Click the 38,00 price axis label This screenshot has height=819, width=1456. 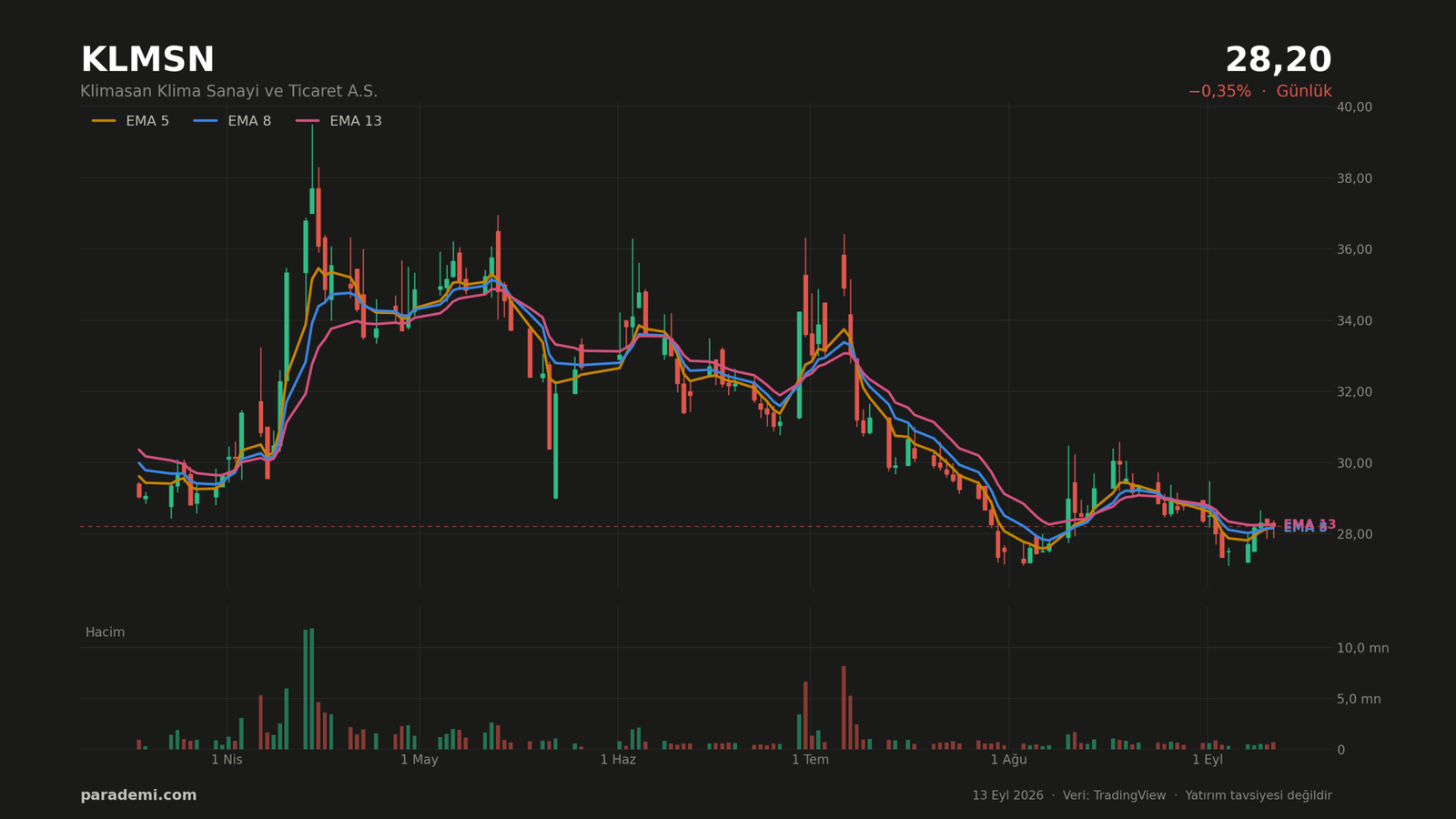[1354, 178]
